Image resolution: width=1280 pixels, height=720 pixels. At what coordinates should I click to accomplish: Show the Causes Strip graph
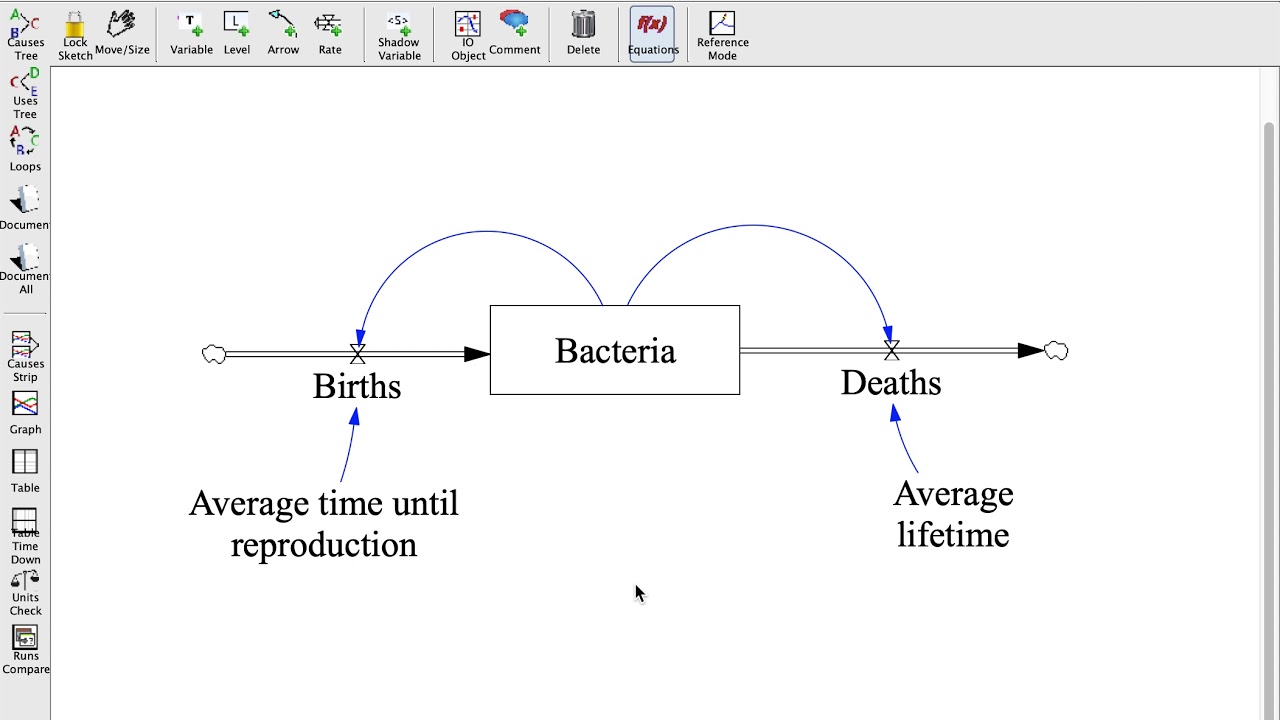[25, 357]
